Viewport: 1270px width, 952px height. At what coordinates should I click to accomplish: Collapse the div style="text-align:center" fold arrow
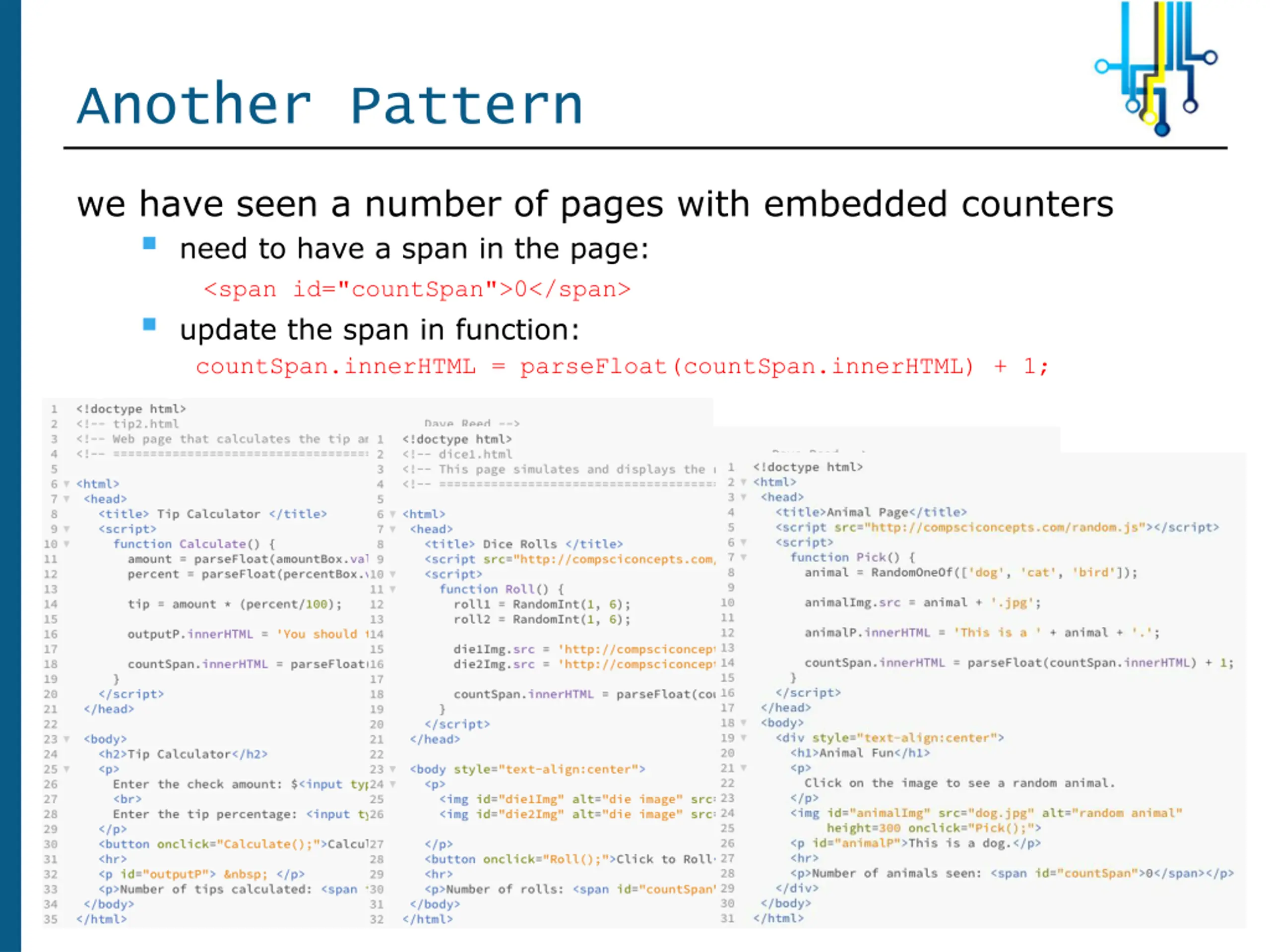coord(744,737)
